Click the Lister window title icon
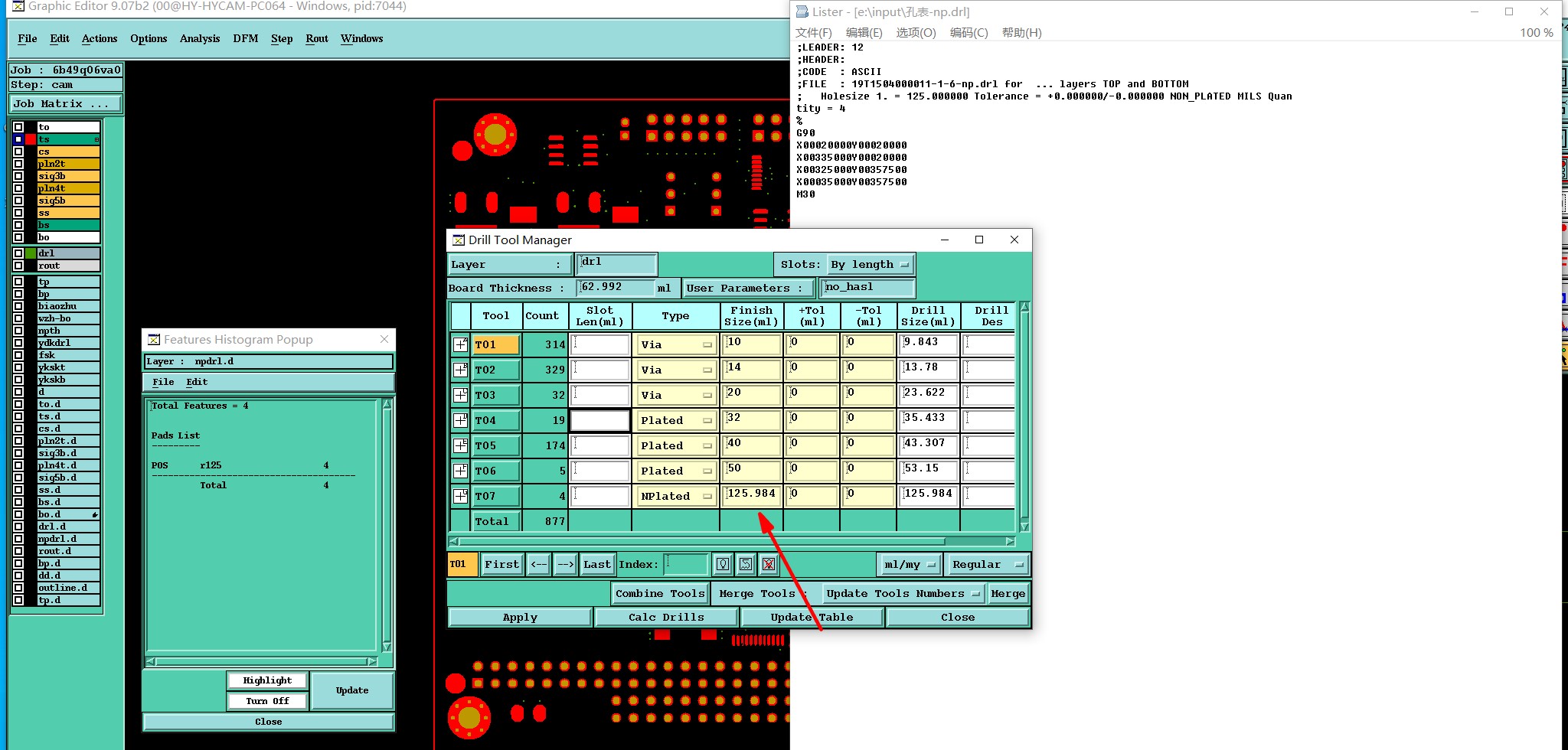Viewport: 1568px width, 750px height. click(x=802, y=11)
